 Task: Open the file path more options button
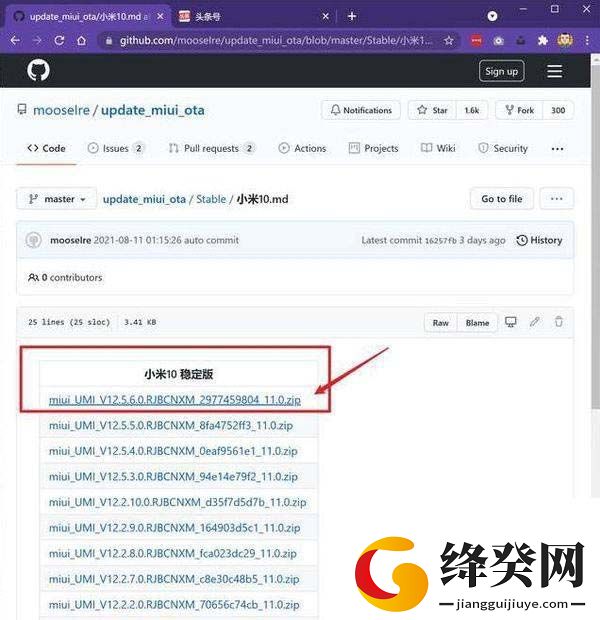pos(556,198)
